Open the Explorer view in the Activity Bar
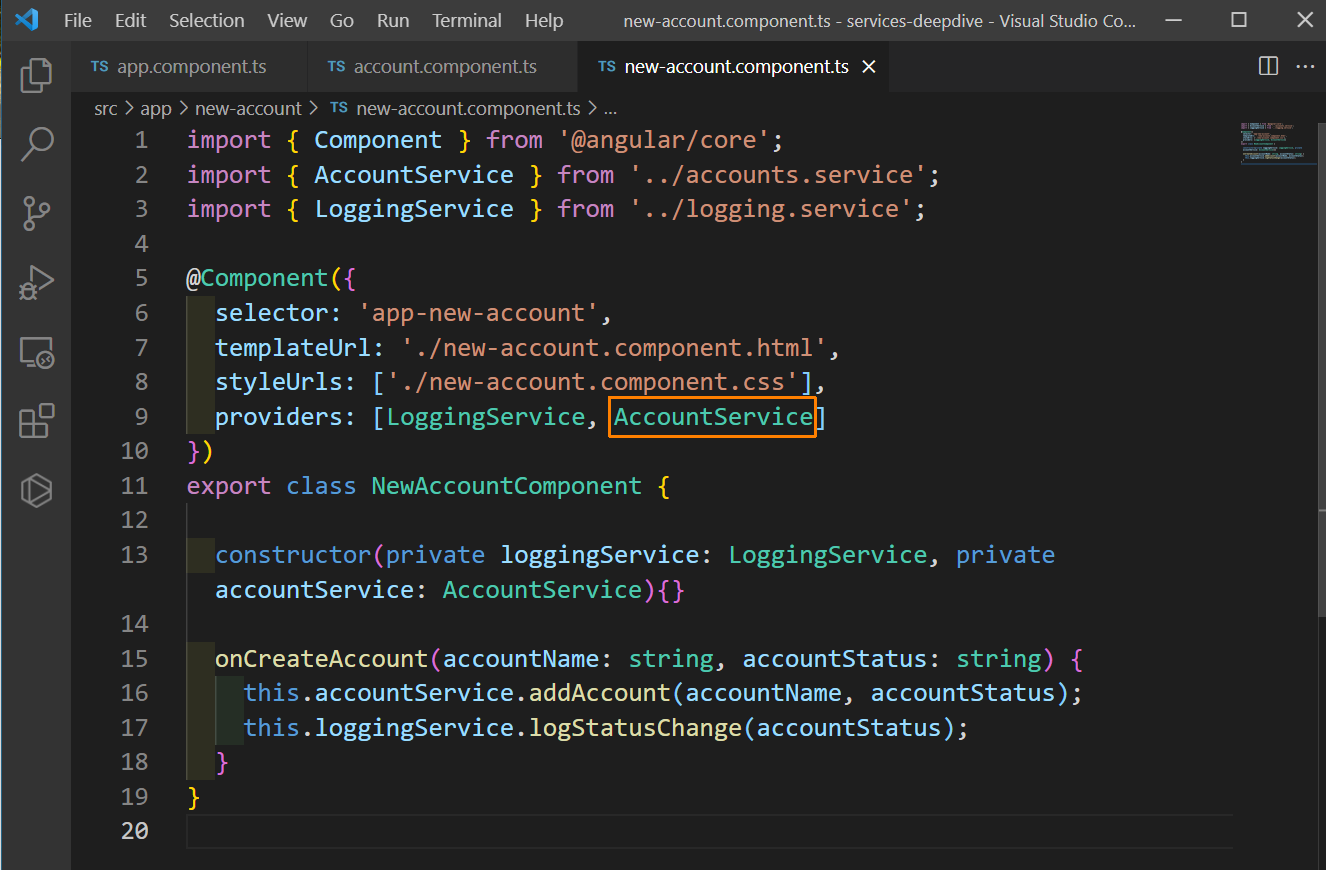 click(x=37, y=75)
